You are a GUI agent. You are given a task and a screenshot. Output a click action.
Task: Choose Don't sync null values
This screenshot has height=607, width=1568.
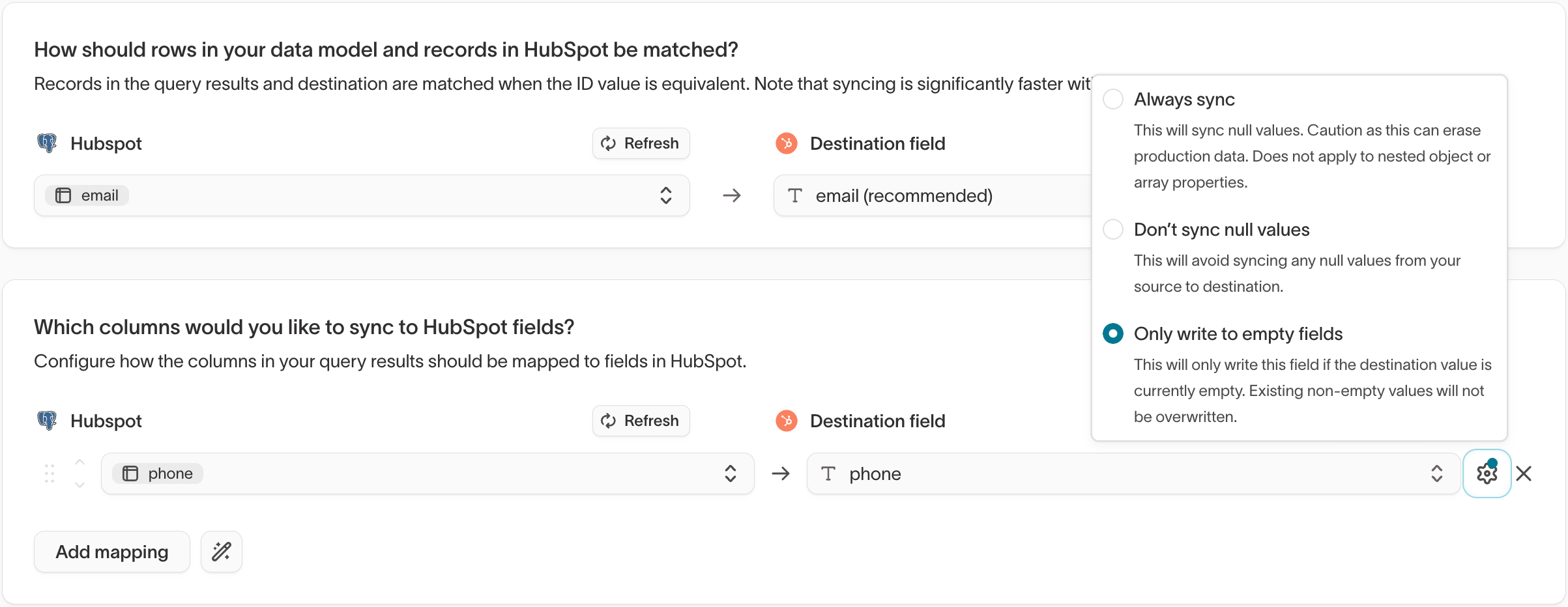point(1112,229)
